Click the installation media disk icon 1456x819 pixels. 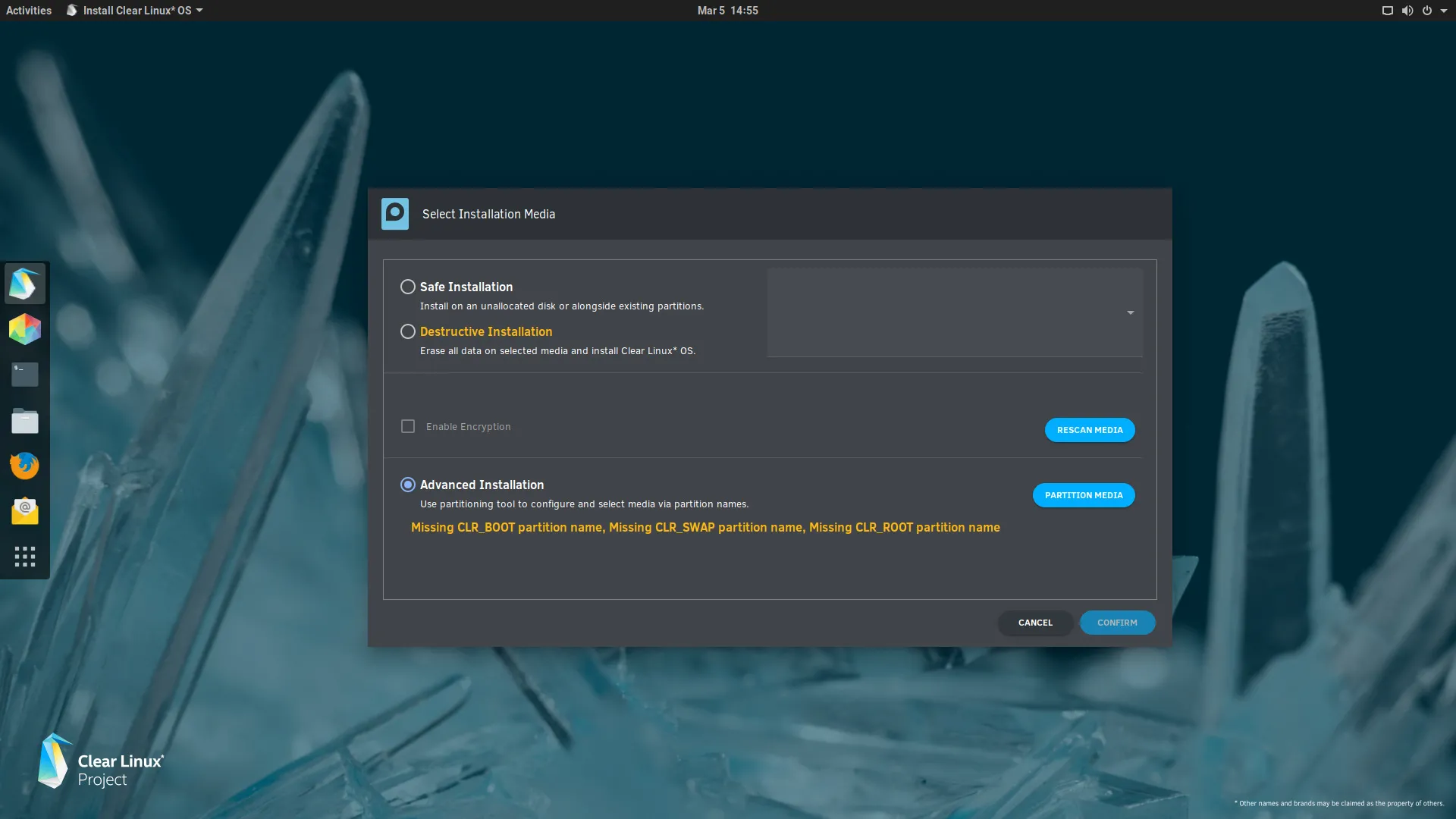pos(394,214)
